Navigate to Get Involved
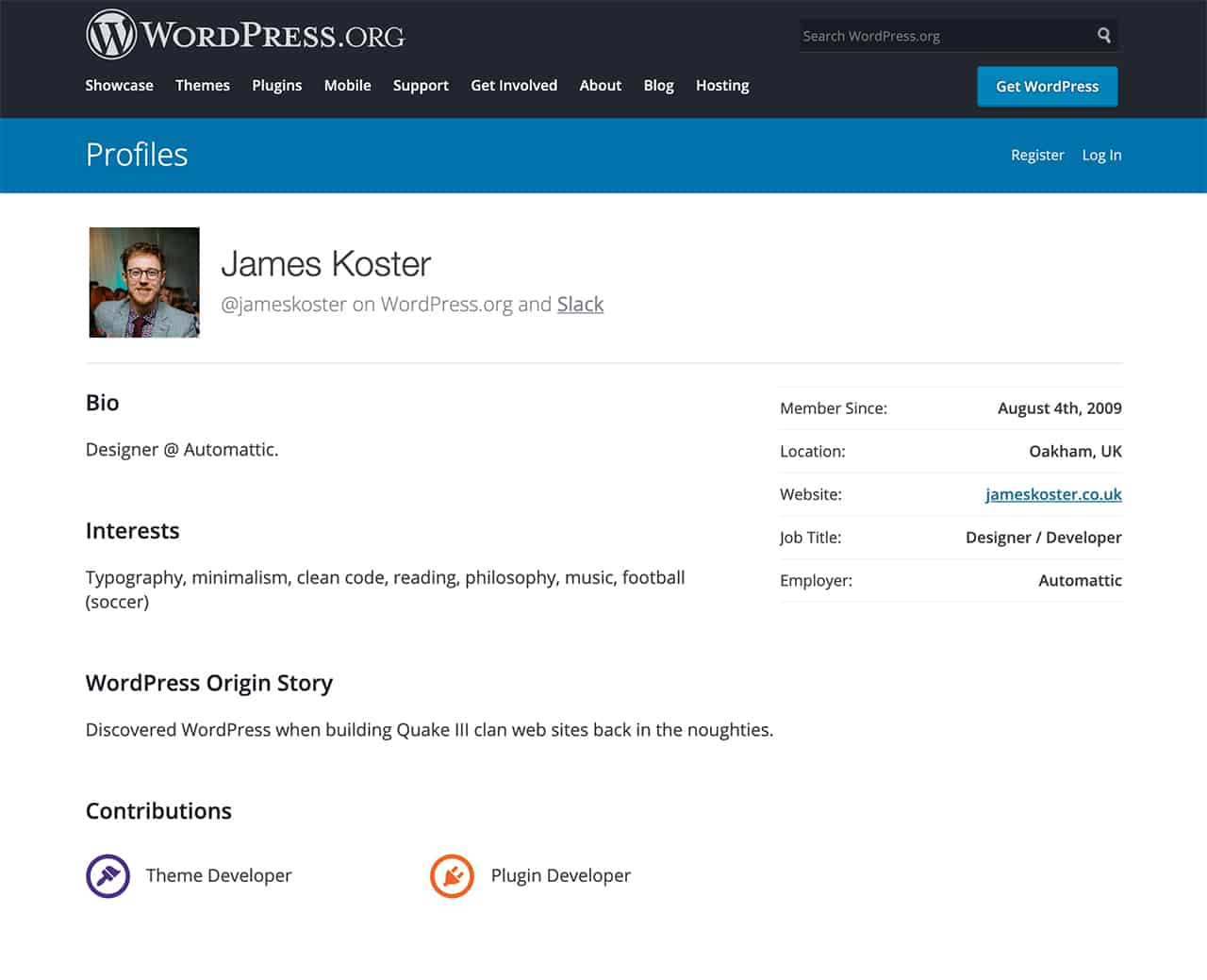The height and width of the screenshot is (980, 1207). point(514,85)
